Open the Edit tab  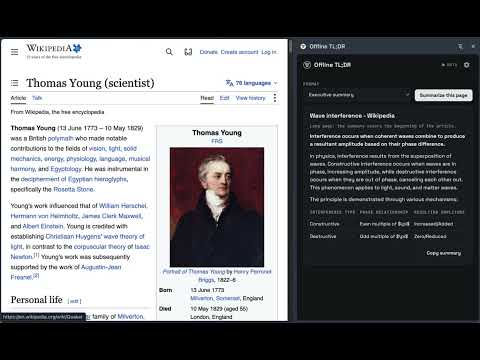[x=224, y=98]
